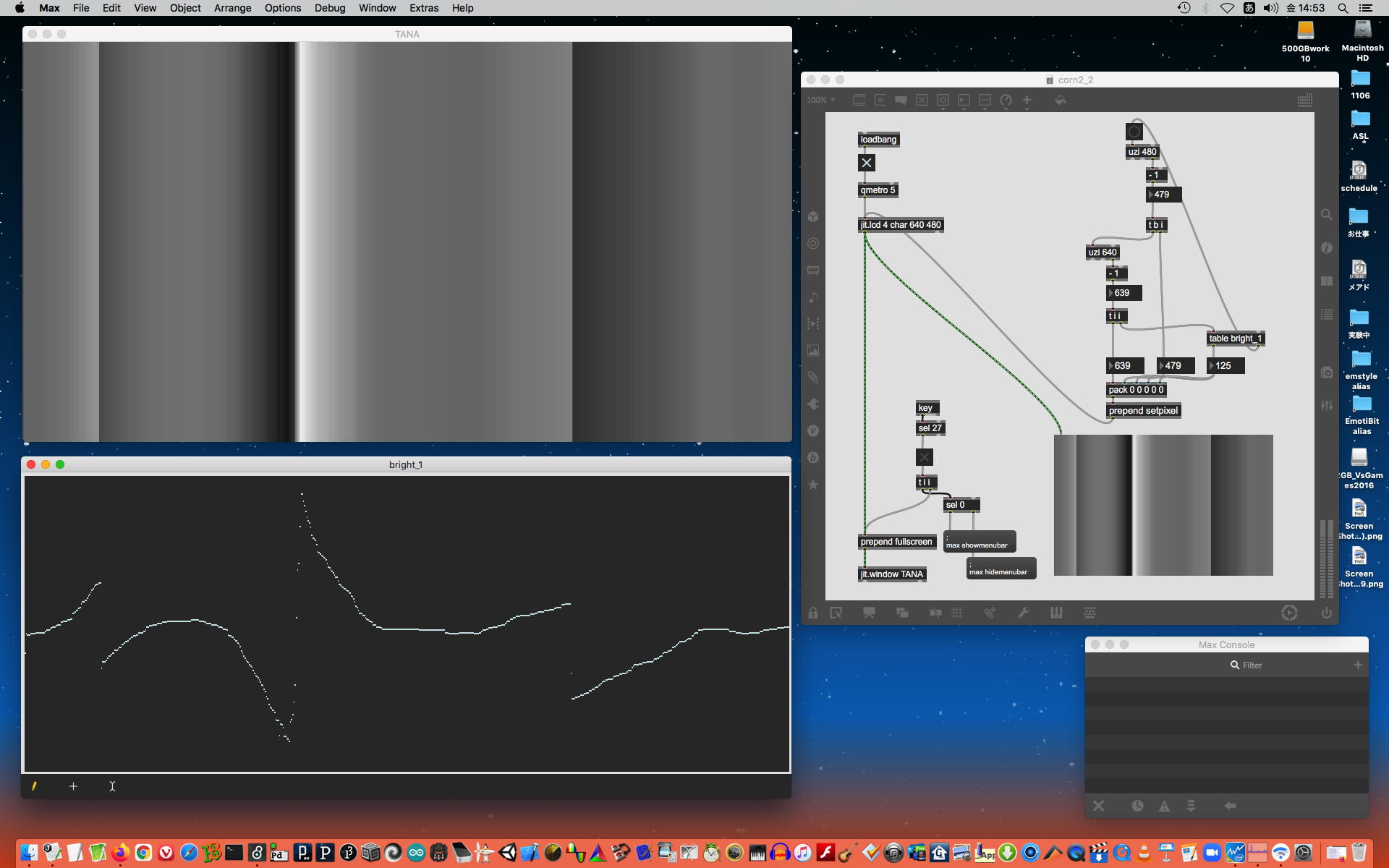
Task: Select the pencil tool in bright_1
Action: pyautogui.click(x=34, y=786)
